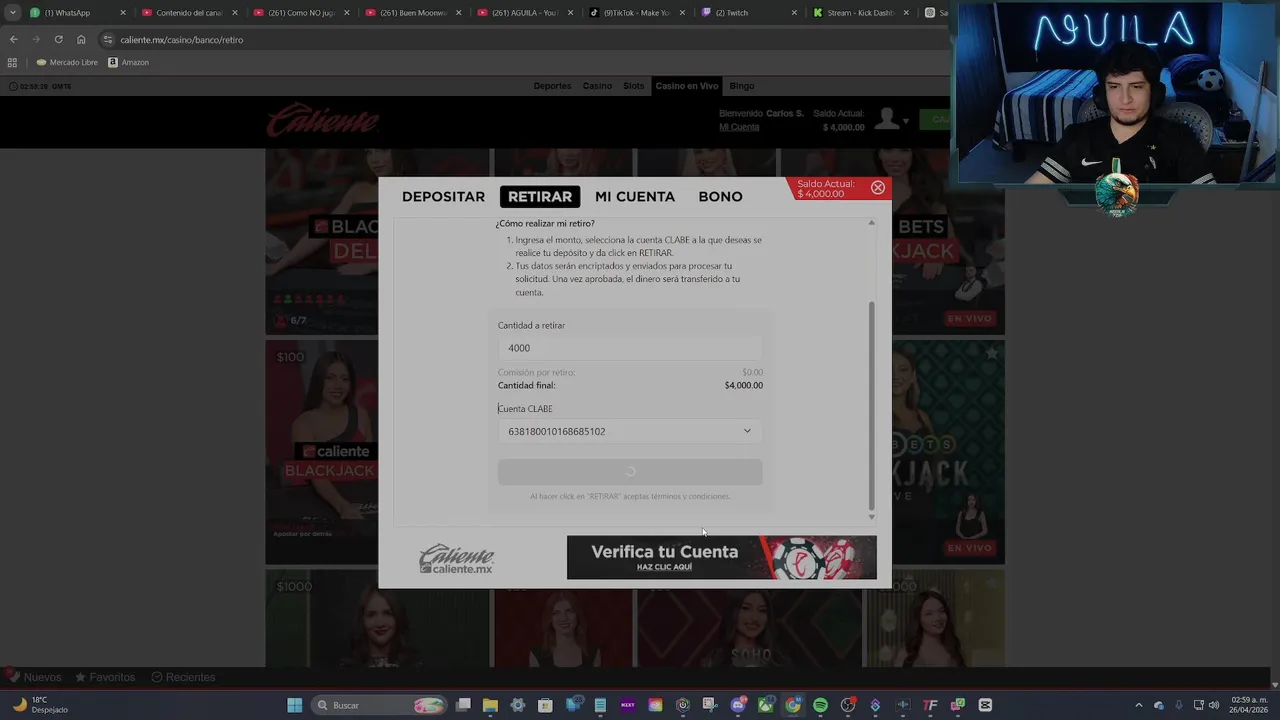Image resolution: width=1280 pixels, height=720 pixels.
Task: Open the Nuevos filter at page bottom
Action: pos(33,677)
